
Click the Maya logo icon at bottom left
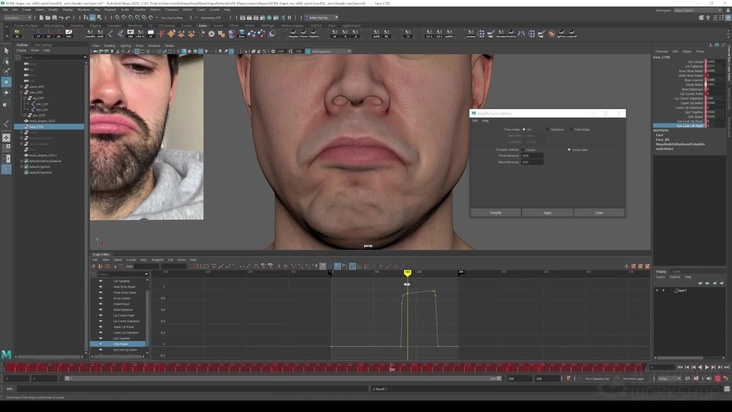click(x=6, y=355)
